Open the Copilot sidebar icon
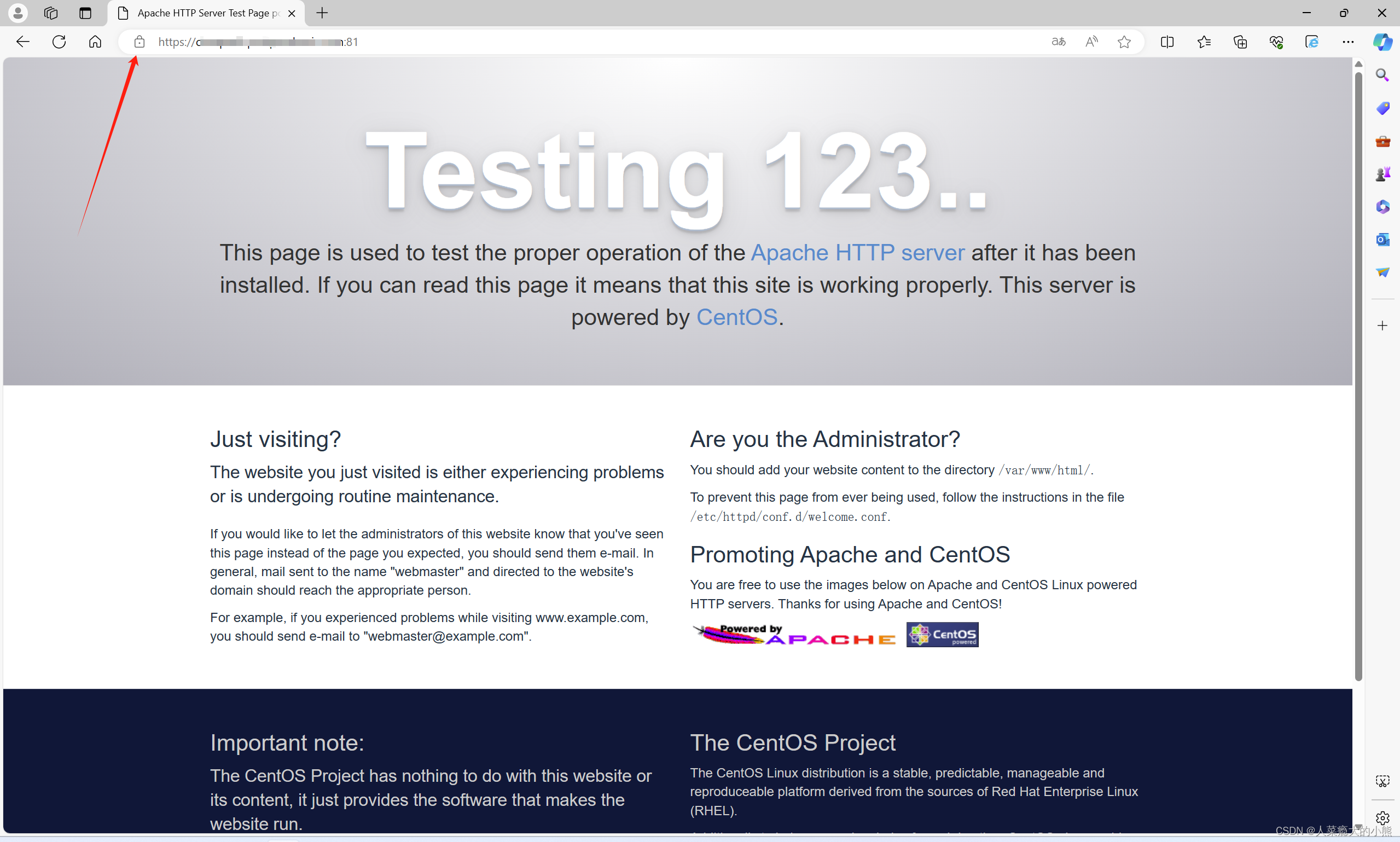1400x842 pixels. [1382, 42]
